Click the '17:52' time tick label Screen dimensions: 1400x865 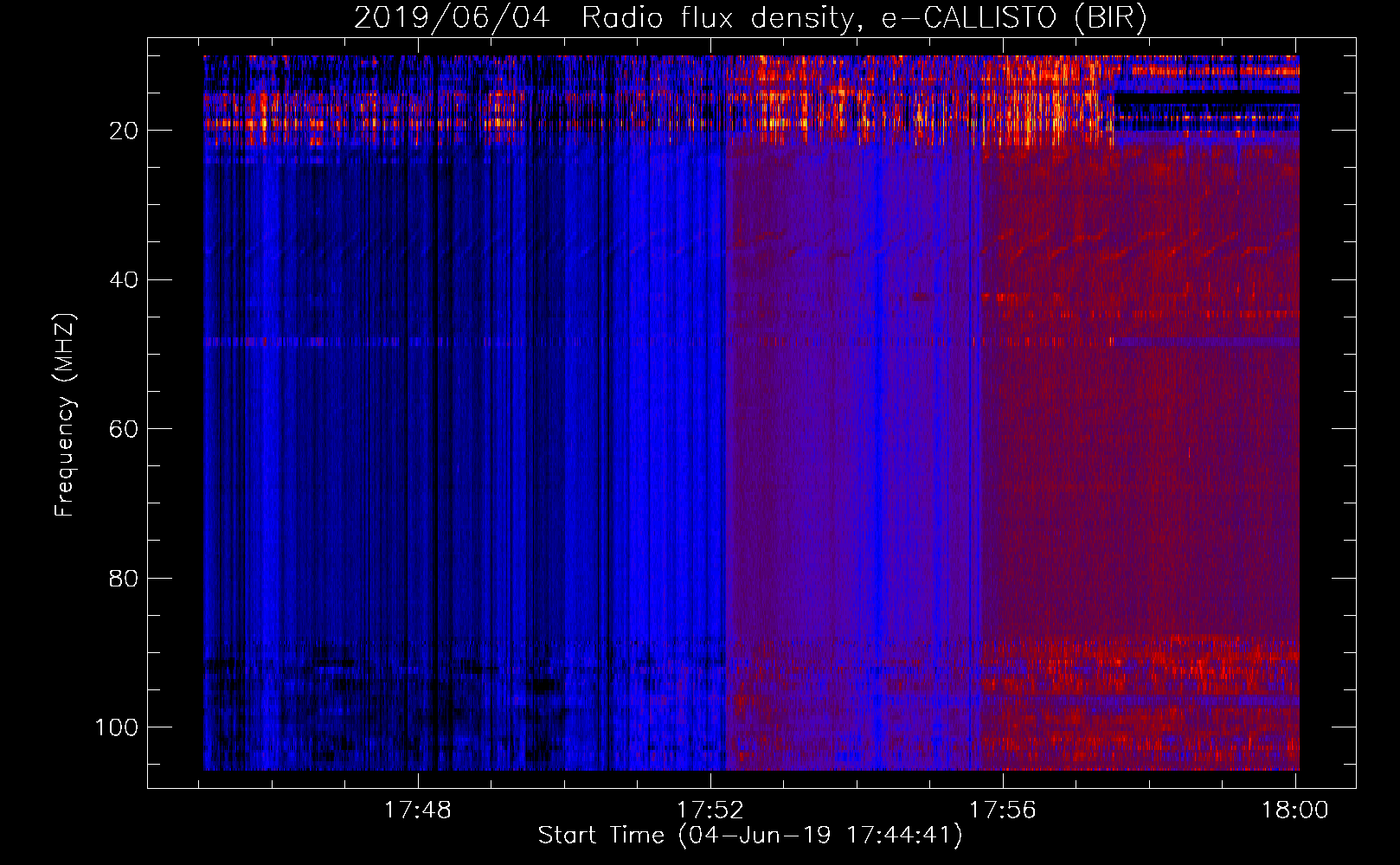[710, 811]
